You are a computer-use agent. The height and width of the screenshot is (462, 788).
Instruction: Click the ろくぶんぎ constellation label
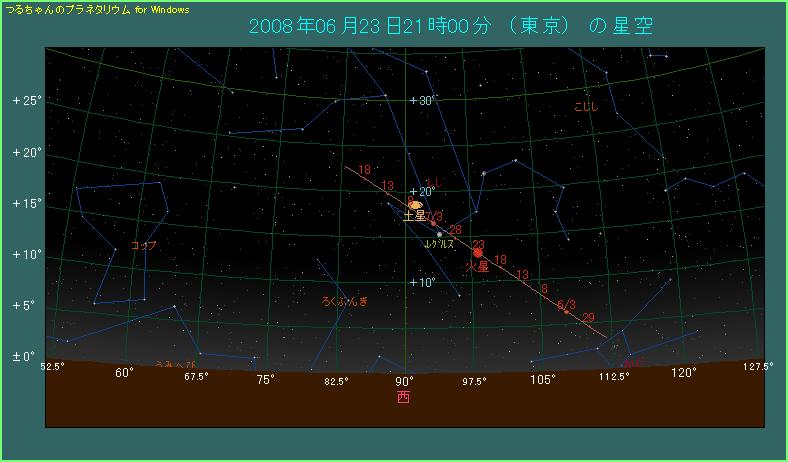click(x=344, y=300)
